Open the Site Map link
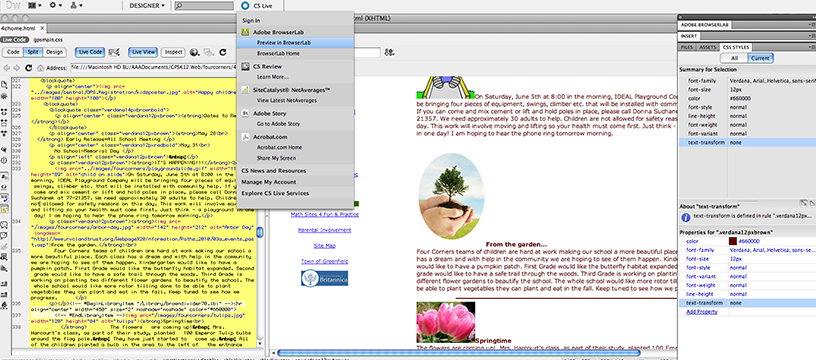The width and height of the screenshot is (816, 360). 324,246
